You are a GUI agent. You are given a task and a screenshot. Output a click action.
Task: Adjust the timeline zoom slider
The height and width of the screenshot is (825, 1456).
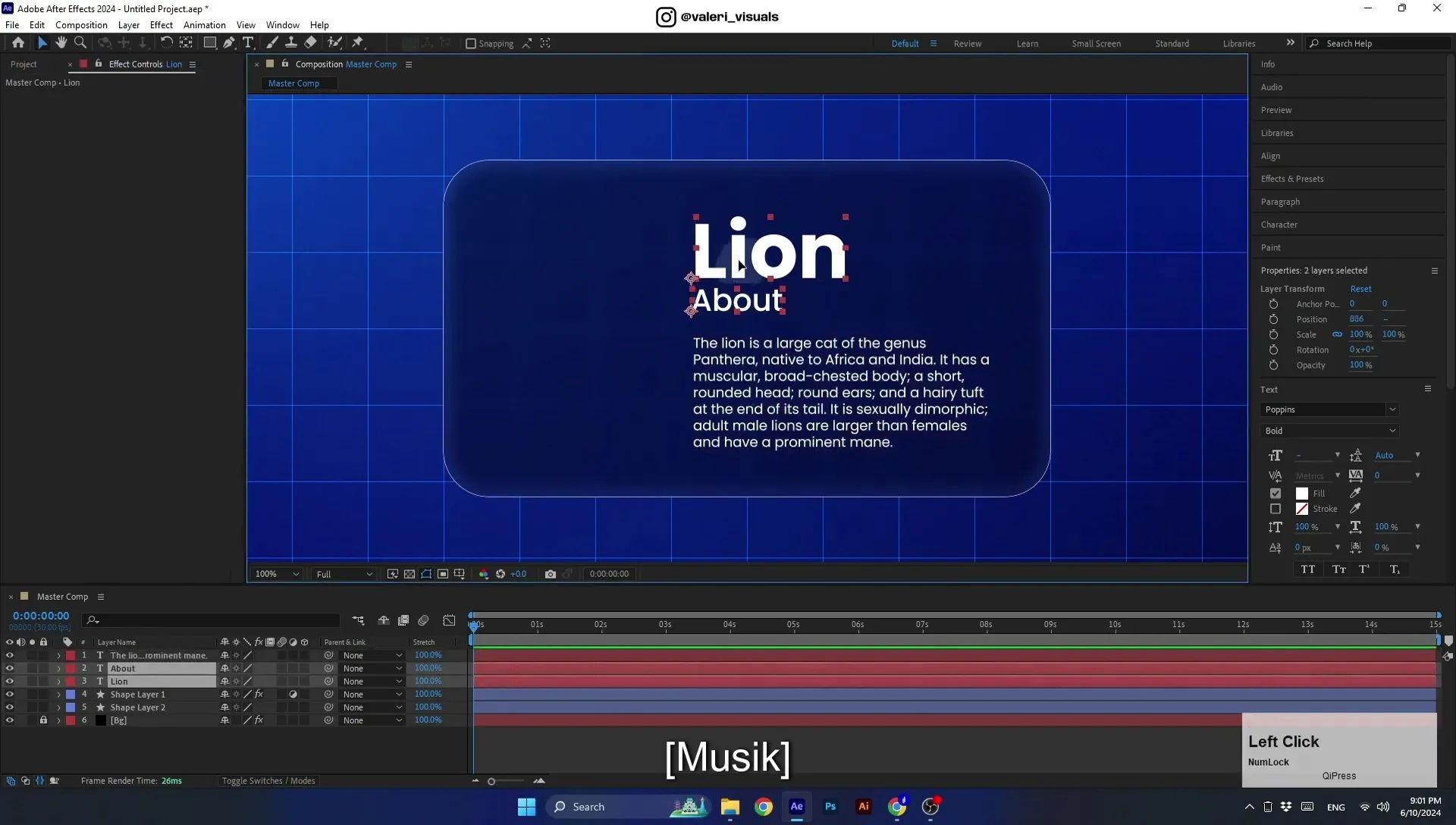click(491, 781)
